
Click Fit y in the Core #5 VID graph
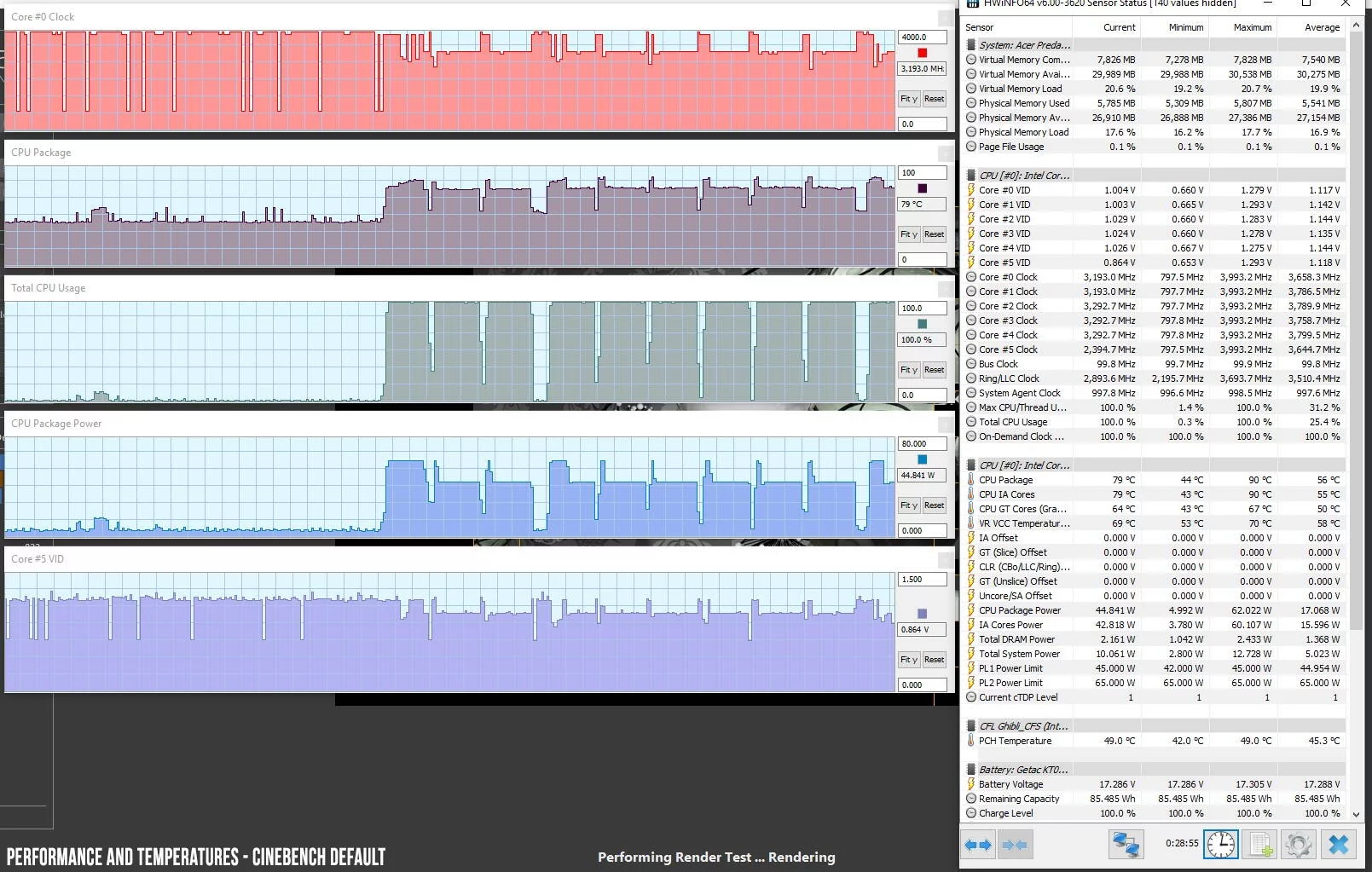click(909, 660)
